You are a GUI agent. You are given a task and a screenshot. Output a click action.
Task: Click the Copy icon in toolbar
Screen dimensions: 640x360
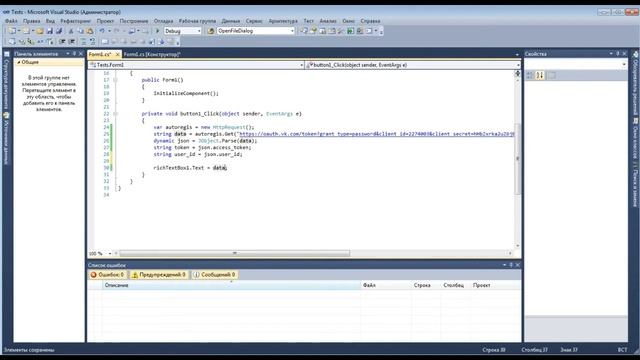(x=80, y=31)
